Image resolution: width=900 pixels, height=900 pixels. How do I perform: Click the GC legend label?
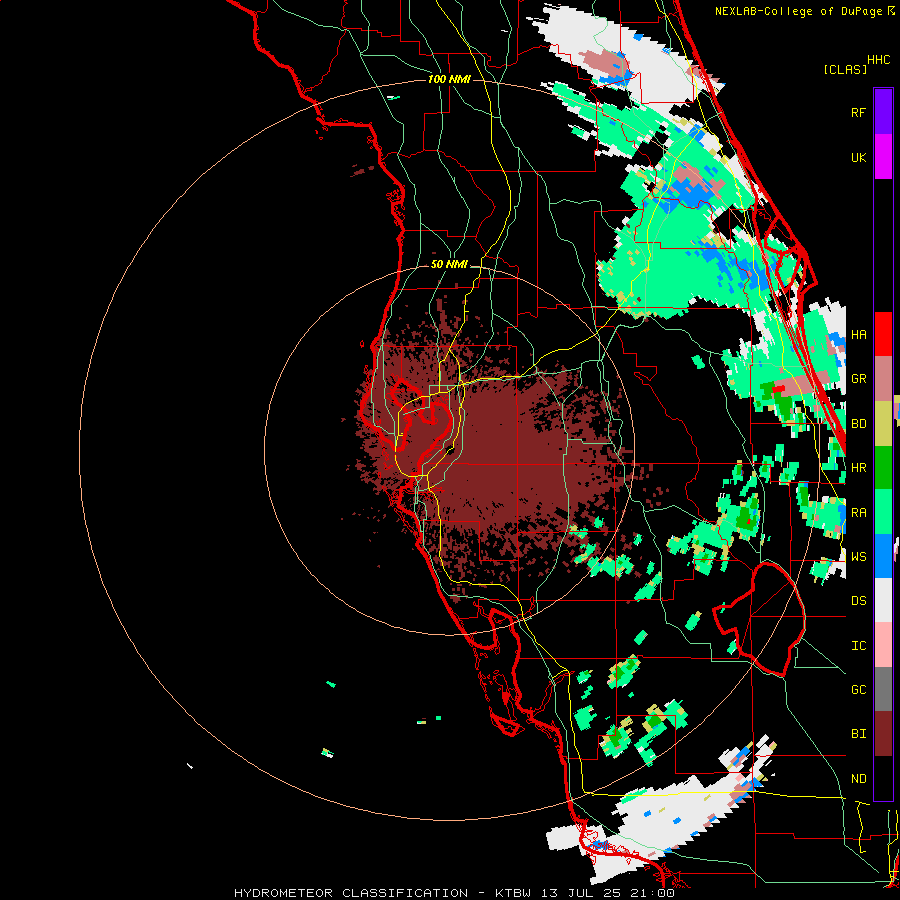click(x=858, y=690)
